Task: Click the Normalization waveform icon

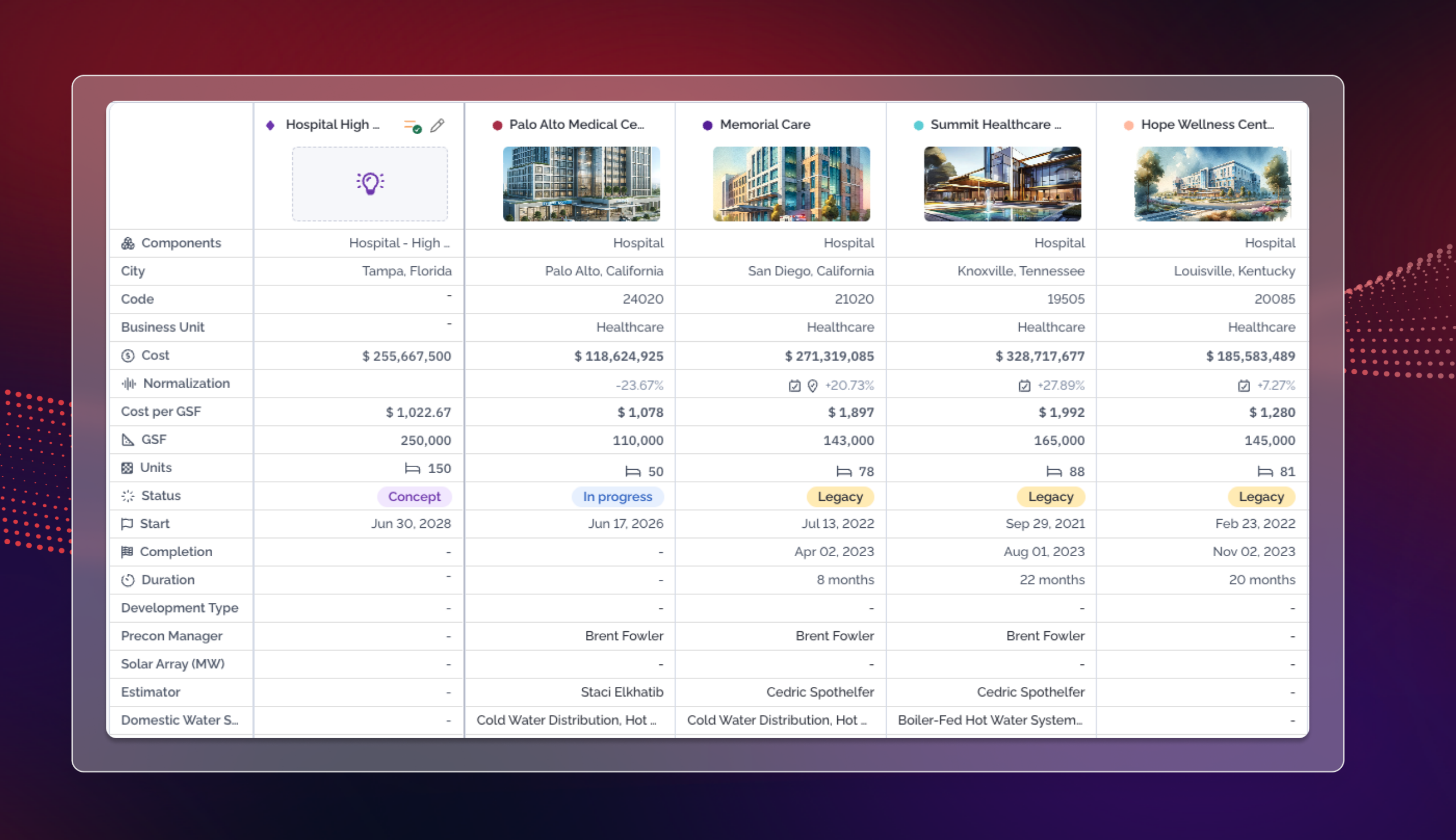Action: point(128,384)
